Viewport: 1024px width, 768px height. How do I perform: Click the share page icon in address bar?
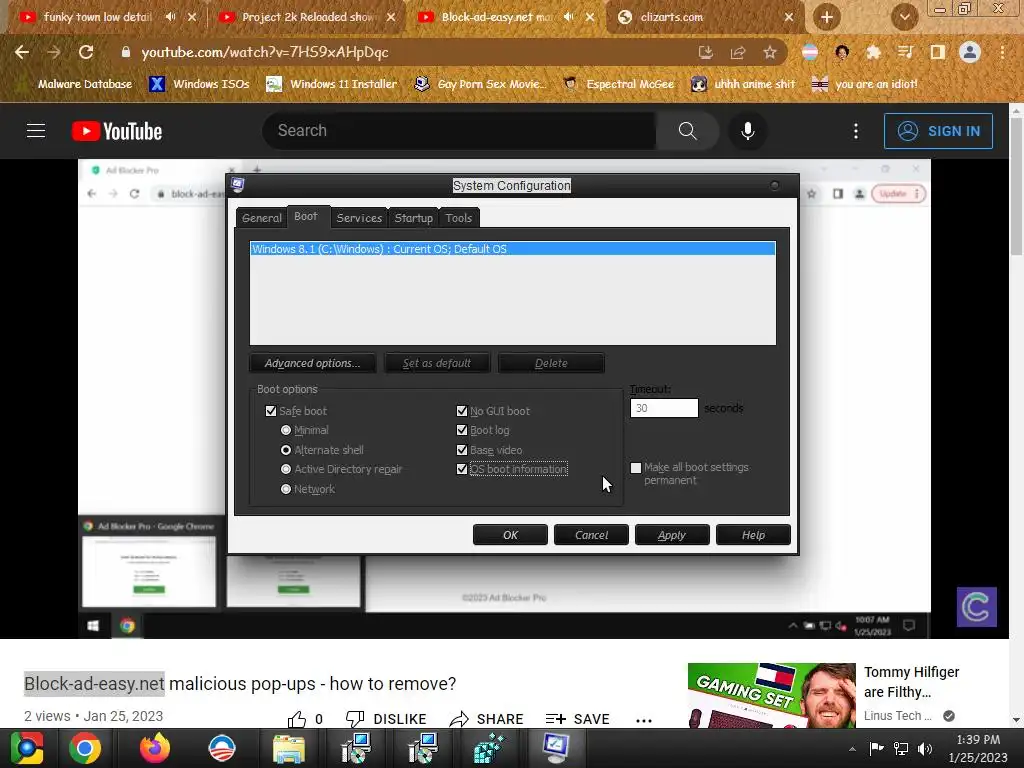738,52
